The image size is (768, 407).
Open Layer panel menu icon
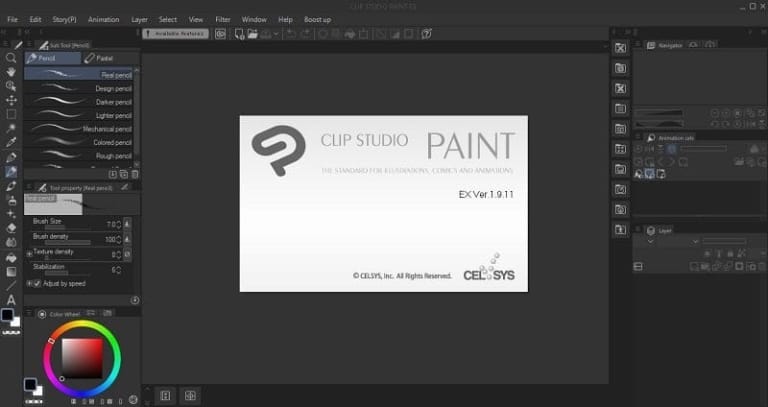coord(638,230)
